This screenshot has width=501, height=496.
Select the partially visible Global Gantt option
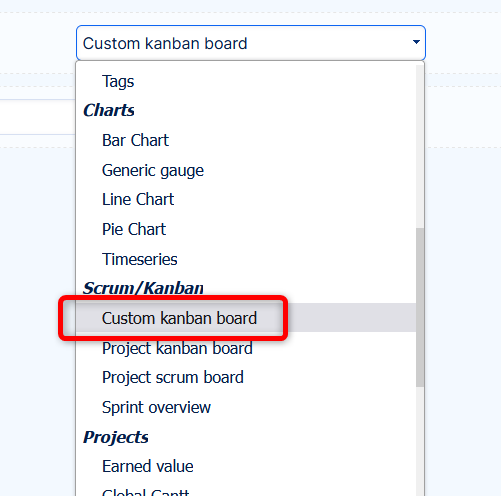pos(246,491)
